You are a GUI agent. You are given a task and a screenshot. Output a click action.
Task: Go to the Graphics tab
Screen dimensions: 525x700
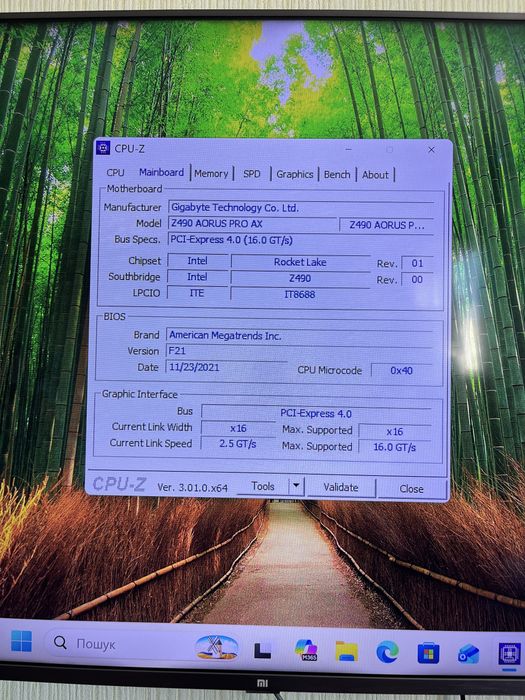[295, 174]
